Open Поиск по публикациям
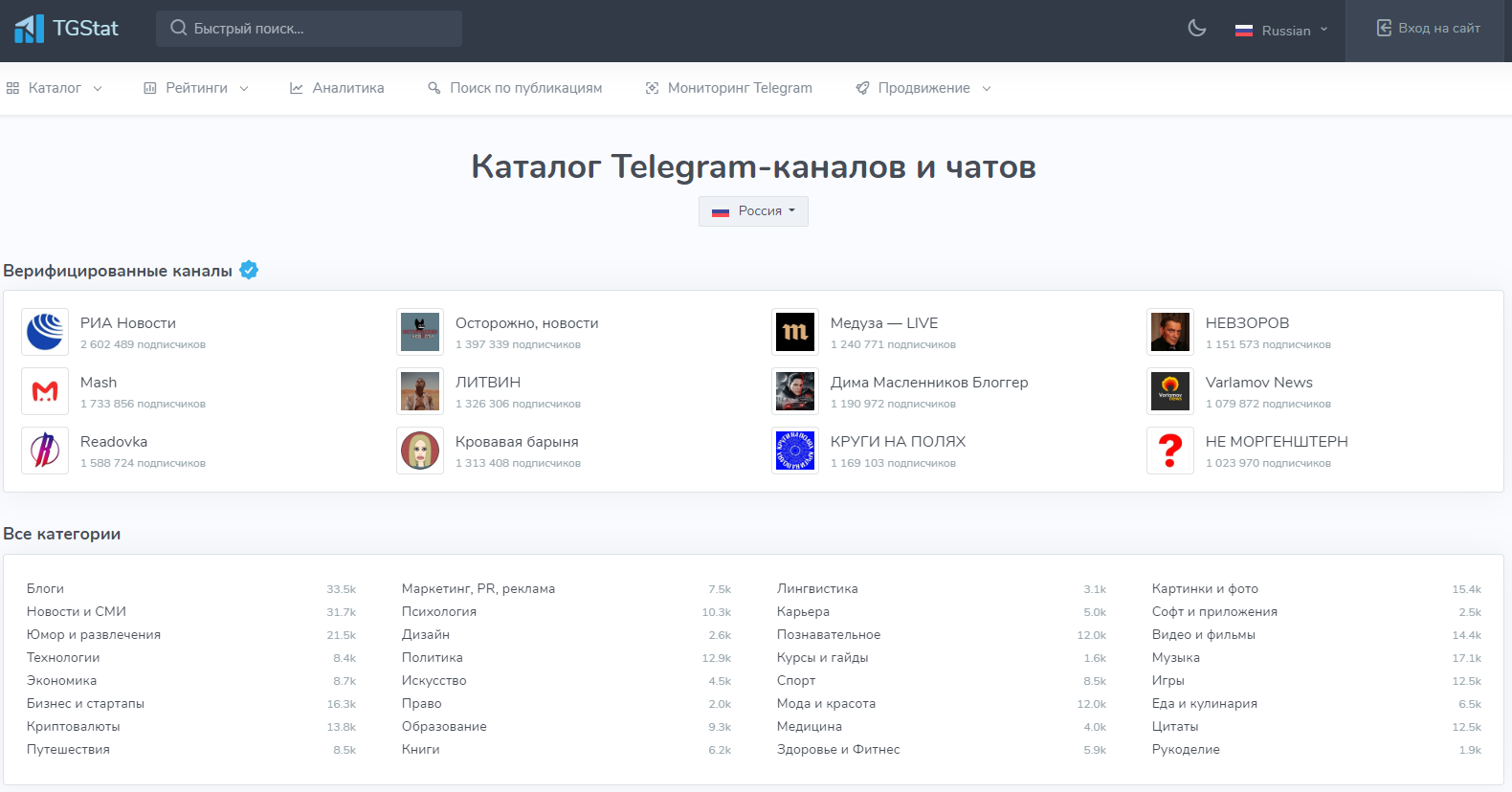The height and width of the screenshot is (792, 1512). pyautogui.click(x=515, y=88)
